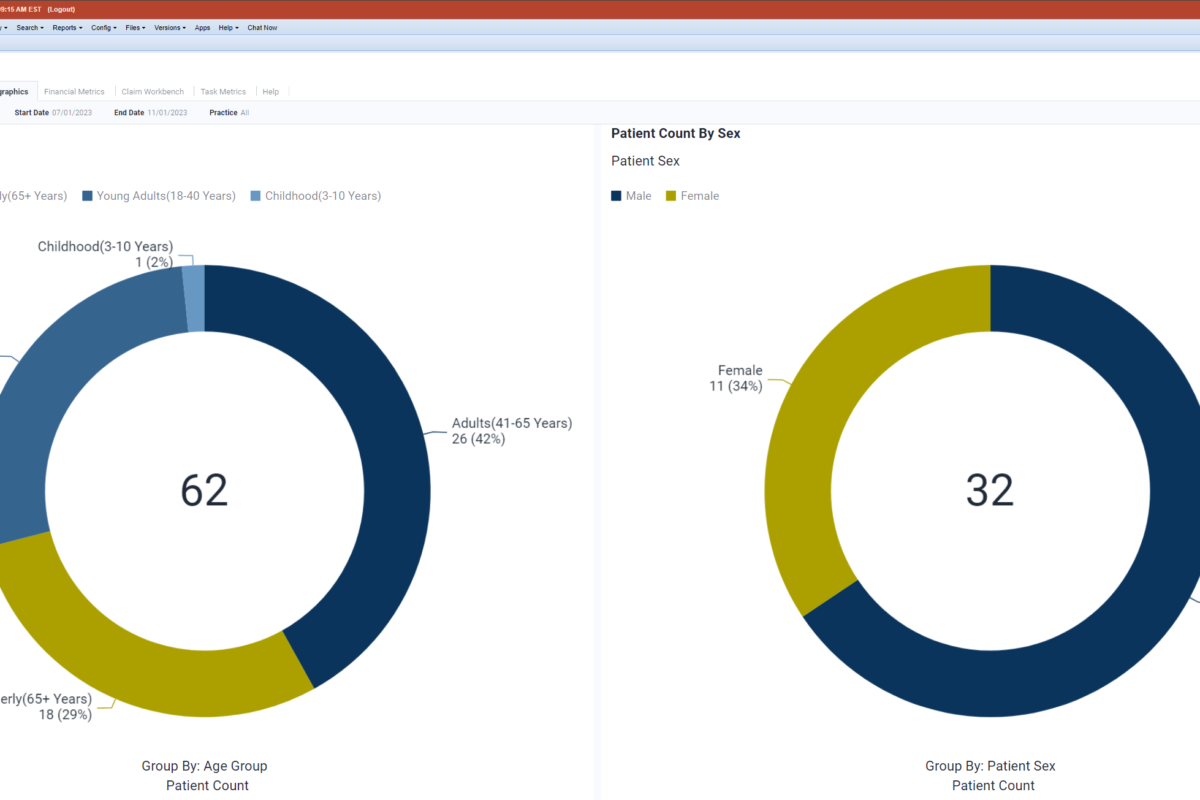The image size is (1200, 800).
Task: Open the Search dropdown menu
Action: 30,28
